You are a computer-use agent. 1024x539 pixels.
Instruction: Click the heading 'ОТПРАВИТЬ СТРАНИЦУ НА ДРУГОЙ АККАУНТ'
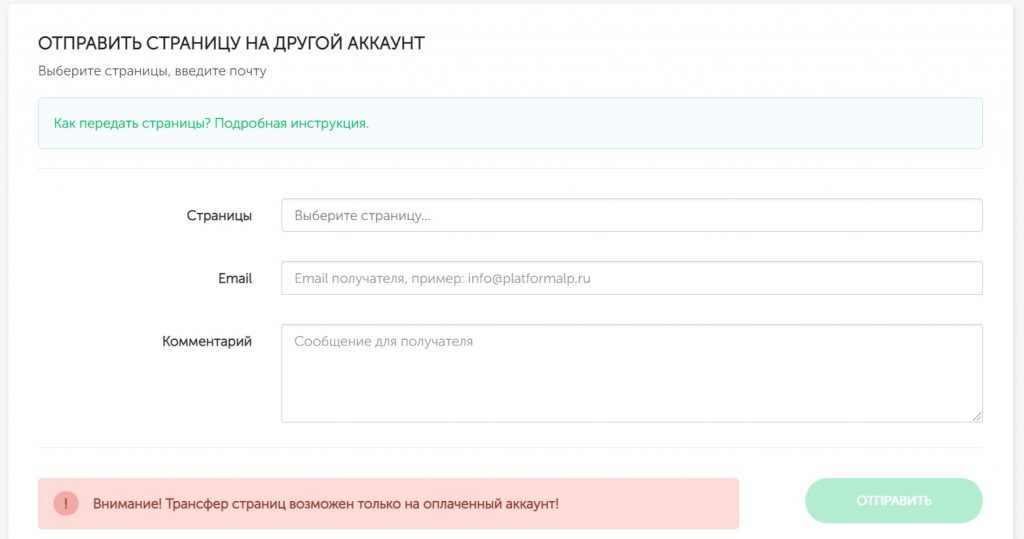tap(231, 43)
